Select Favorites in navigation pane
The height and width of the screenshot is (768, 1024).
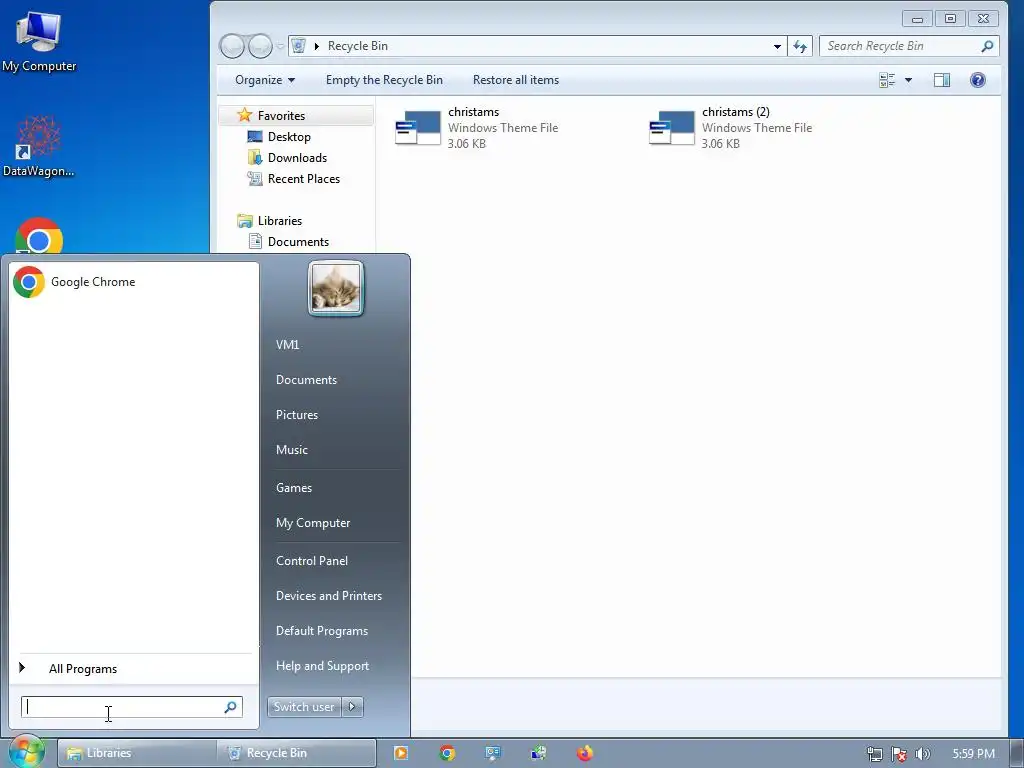[x=281, y=116]
